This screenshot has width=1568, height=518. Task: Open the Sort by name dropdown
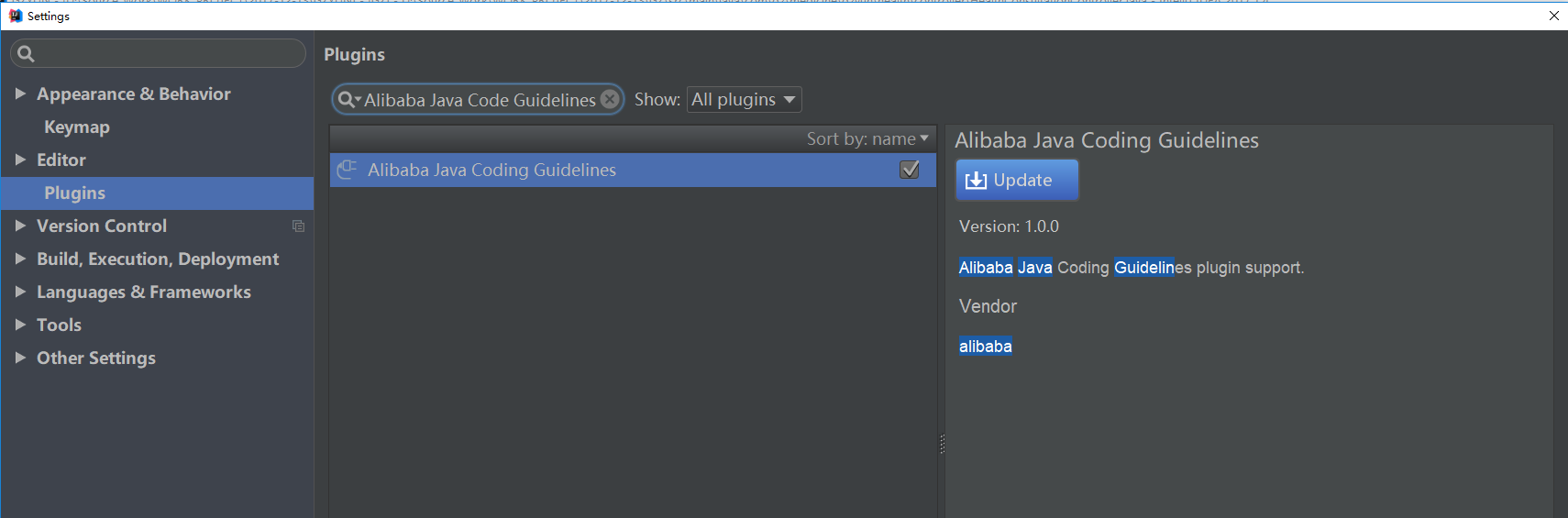pyautogui.click(x=867, y=138)
